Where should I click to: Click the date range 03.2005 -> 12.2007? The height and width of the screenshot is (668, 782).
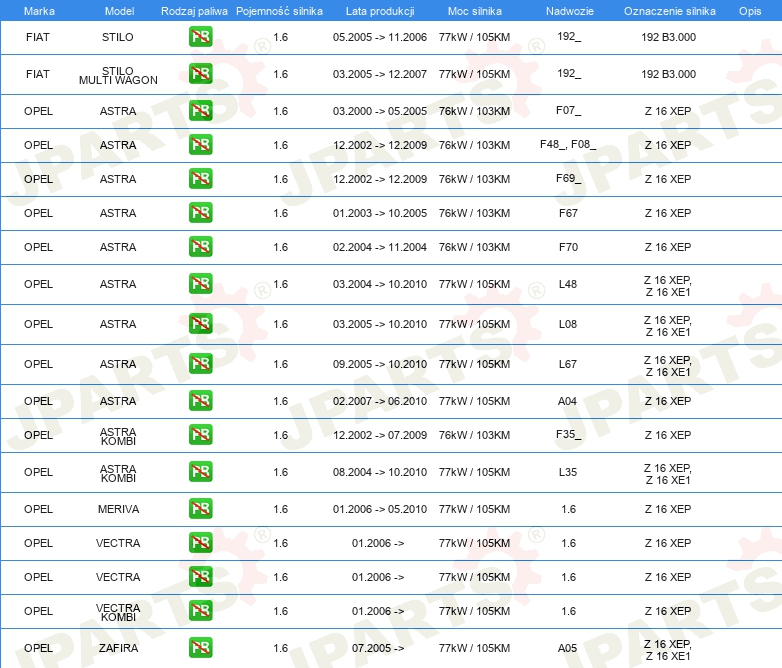pos(380,74)
